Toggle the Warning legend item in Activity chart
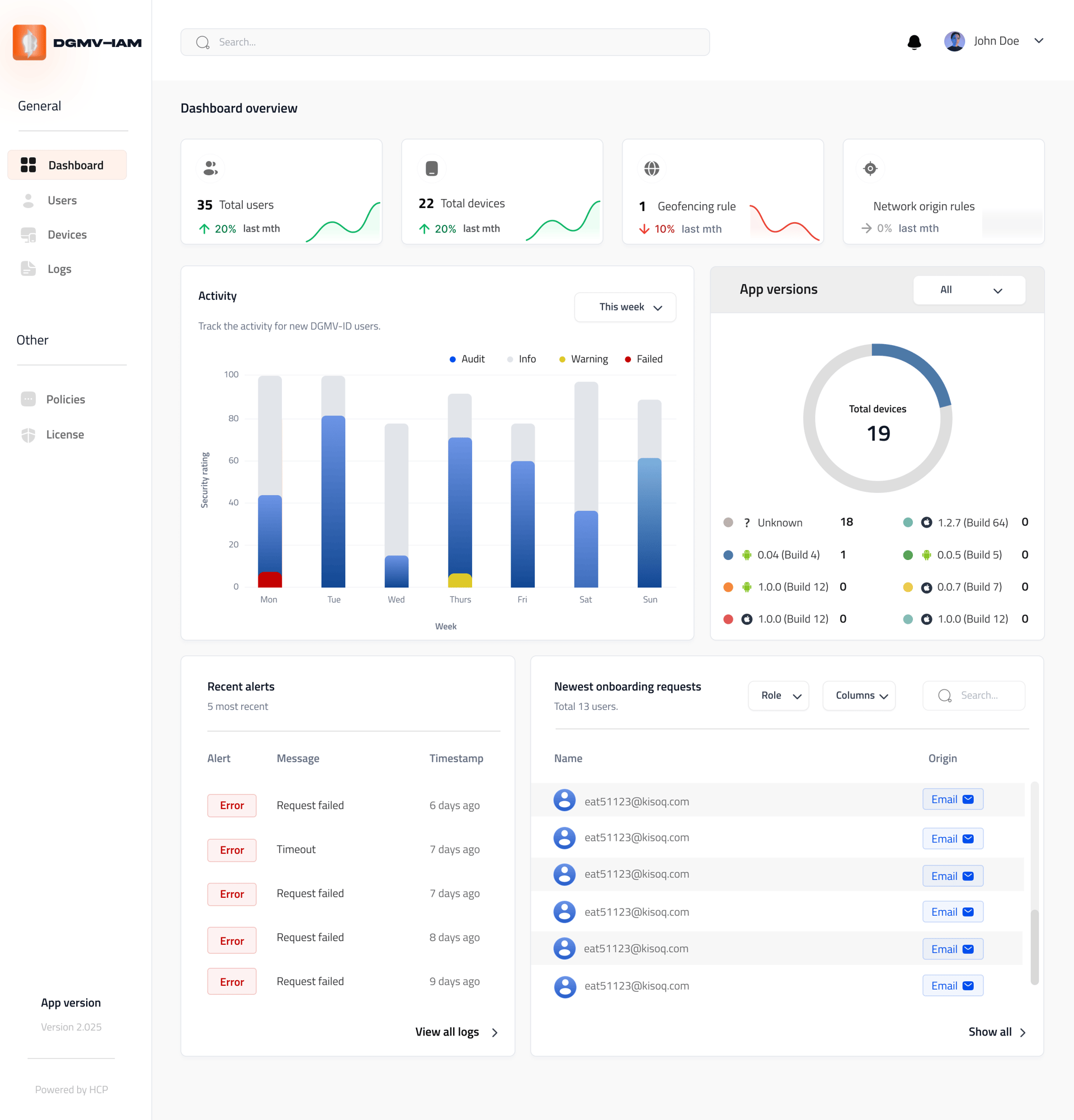 pos(584,359)
